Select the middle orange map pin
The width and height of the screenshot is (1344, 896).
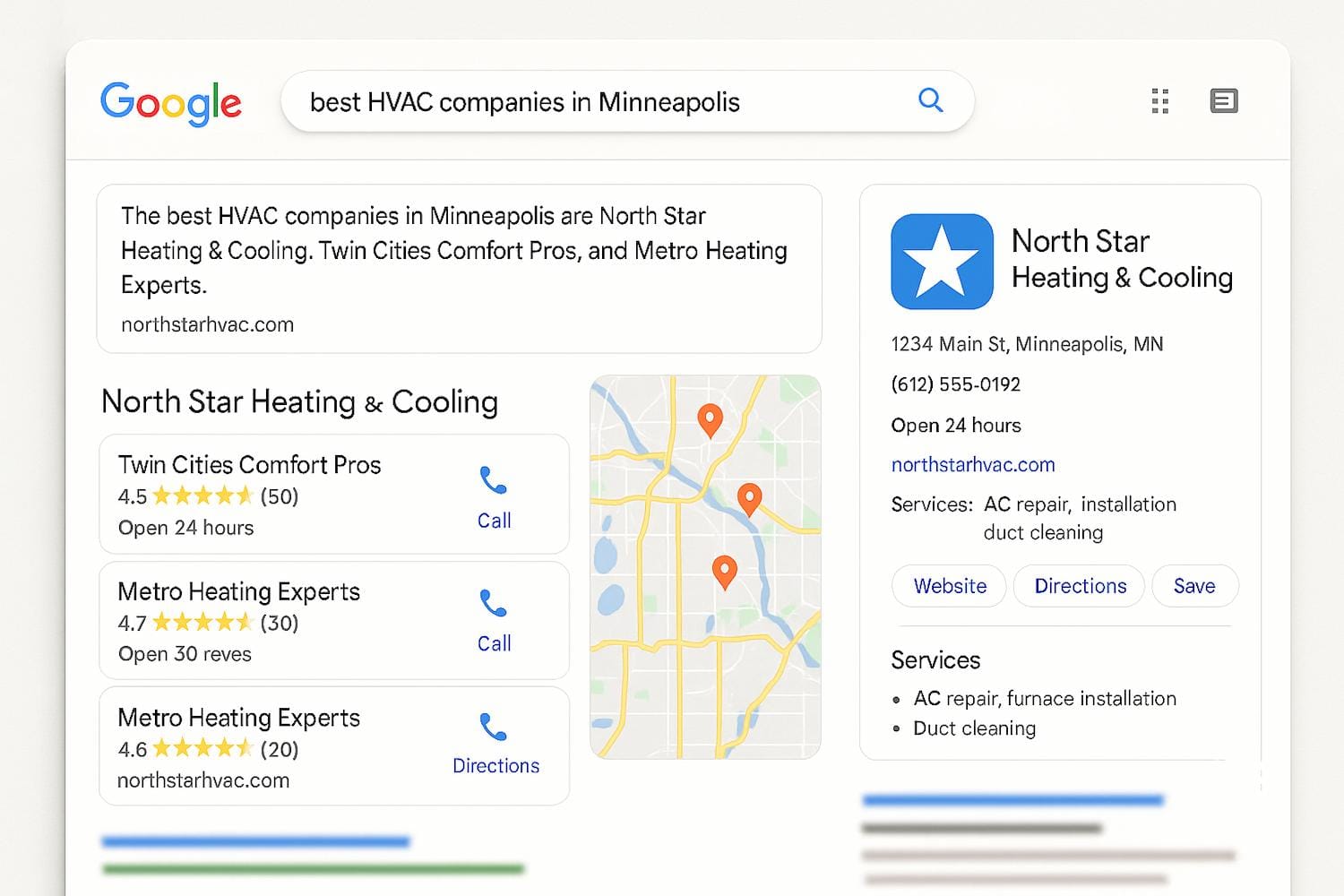749,498
